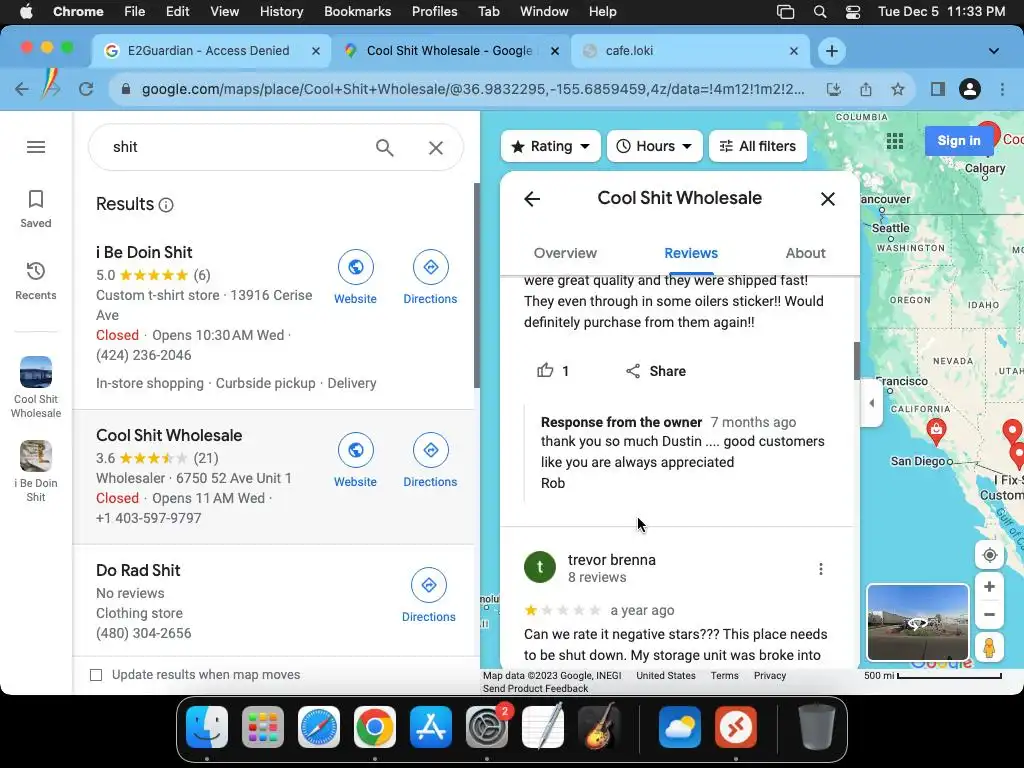The height and width of the screenshot is (768, 1024).
Task: Go back in Chrome
Action: pyautogui.click(x=22, y=89)
